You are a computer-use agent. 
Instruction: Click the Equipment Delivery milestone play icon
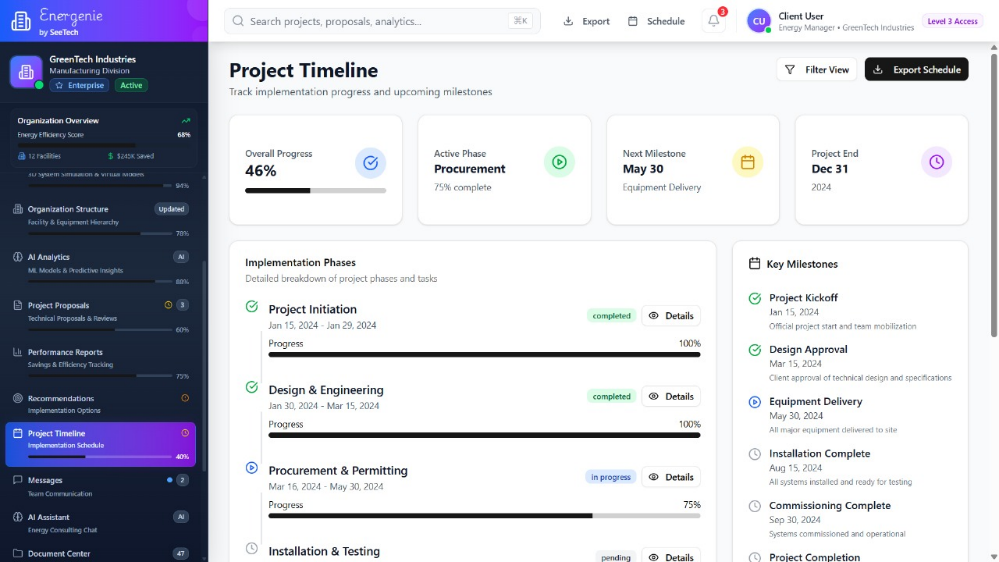point(755,402)
